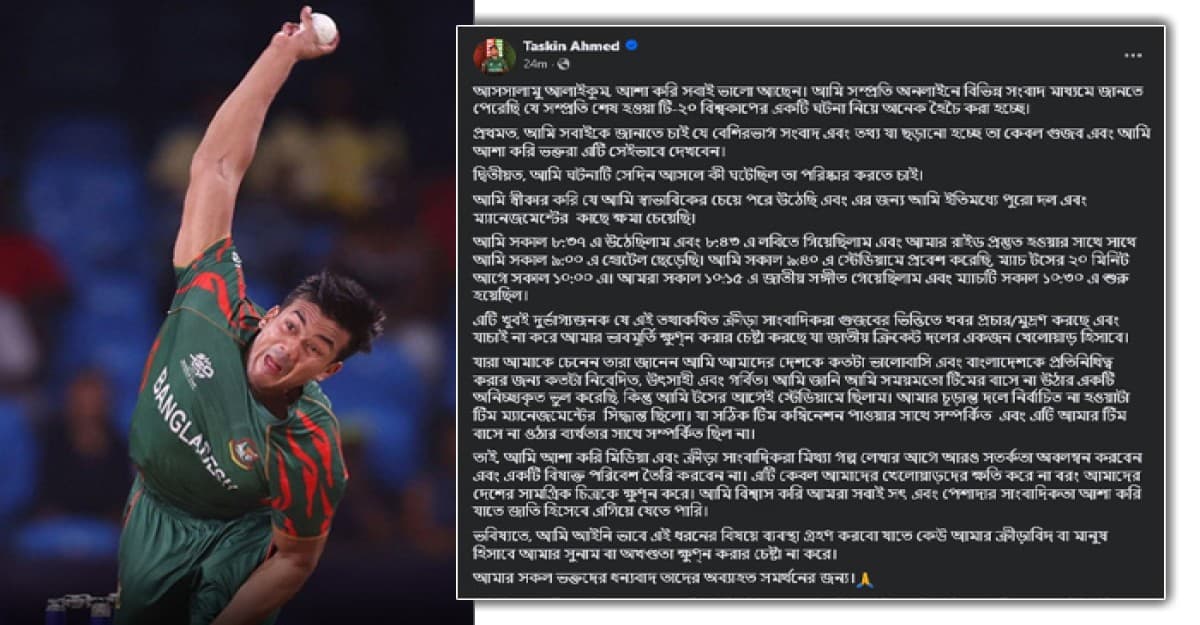Click the folded hands emoji in post

(864, 580)
